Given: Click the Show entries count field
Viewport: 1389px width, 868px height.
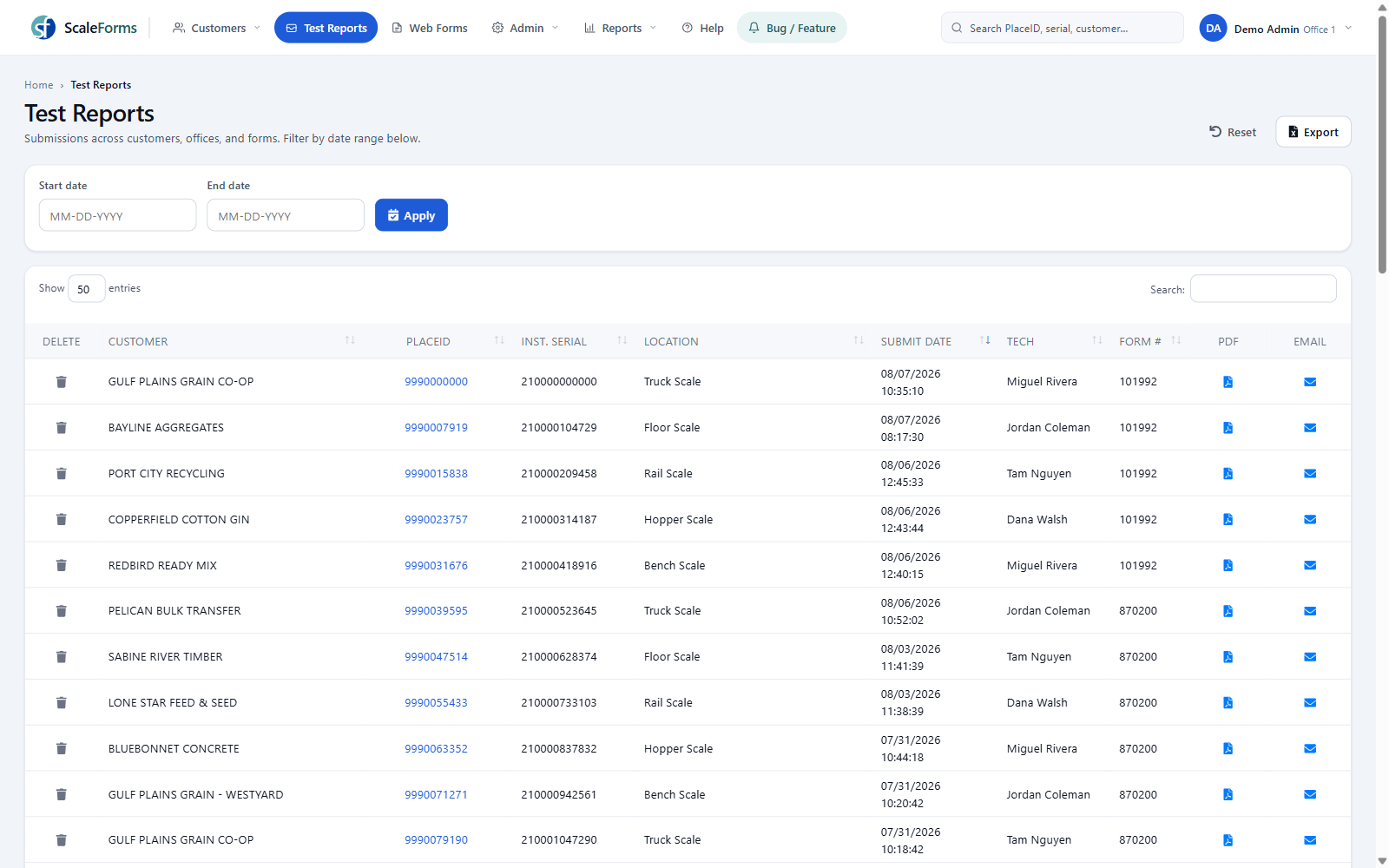Looking at the screenshot, I should [87, 289].
